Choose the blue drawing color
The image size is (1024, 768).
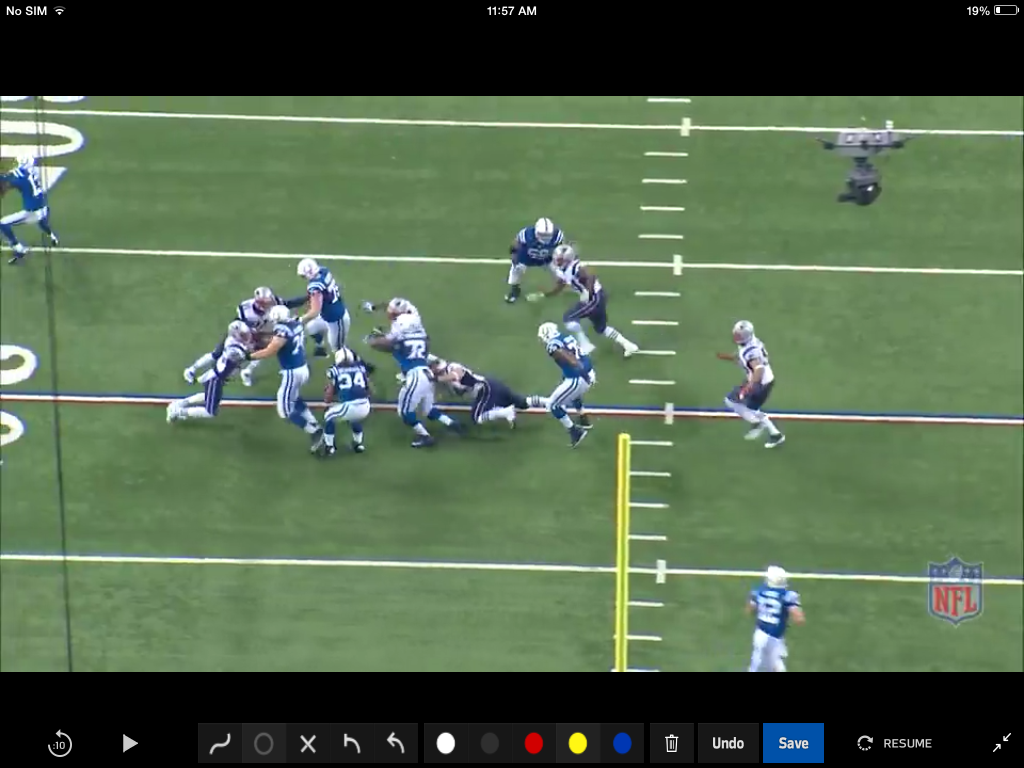tap(622, 743)
